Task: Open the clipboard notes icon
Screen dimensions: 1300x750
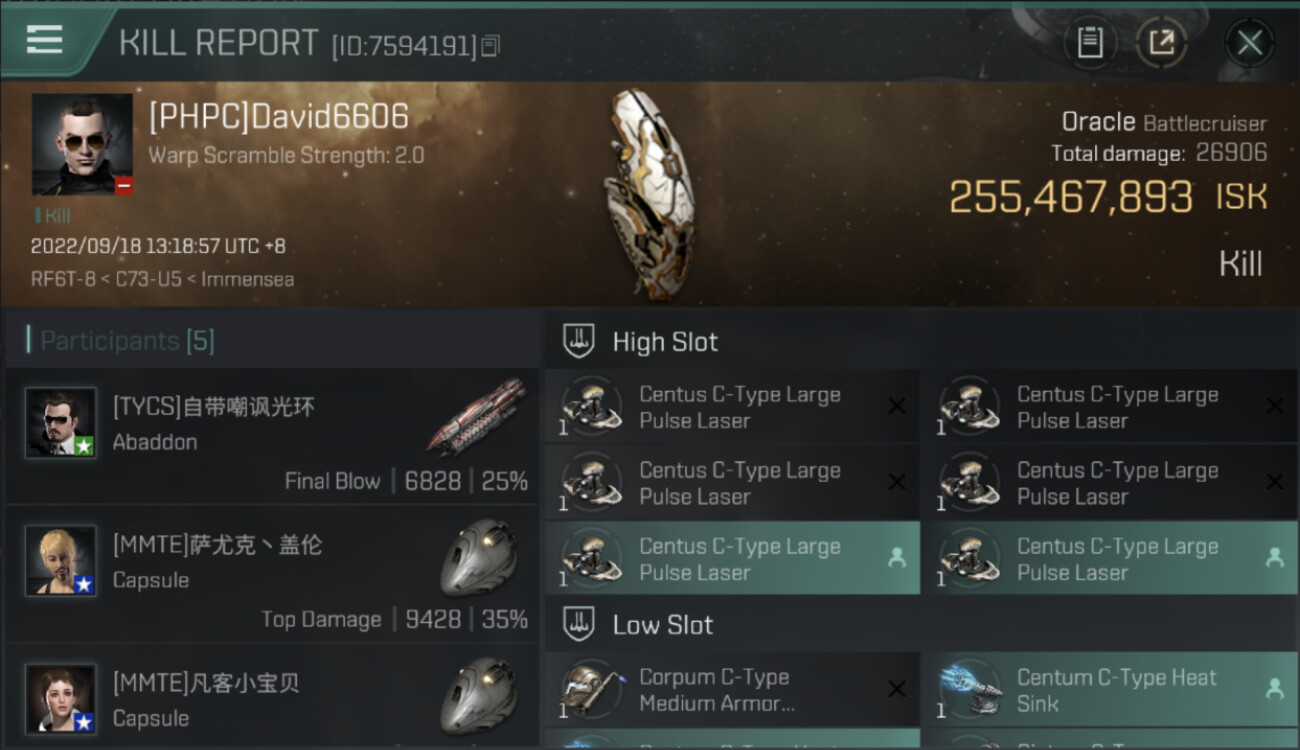Action: click(1090, 42)
